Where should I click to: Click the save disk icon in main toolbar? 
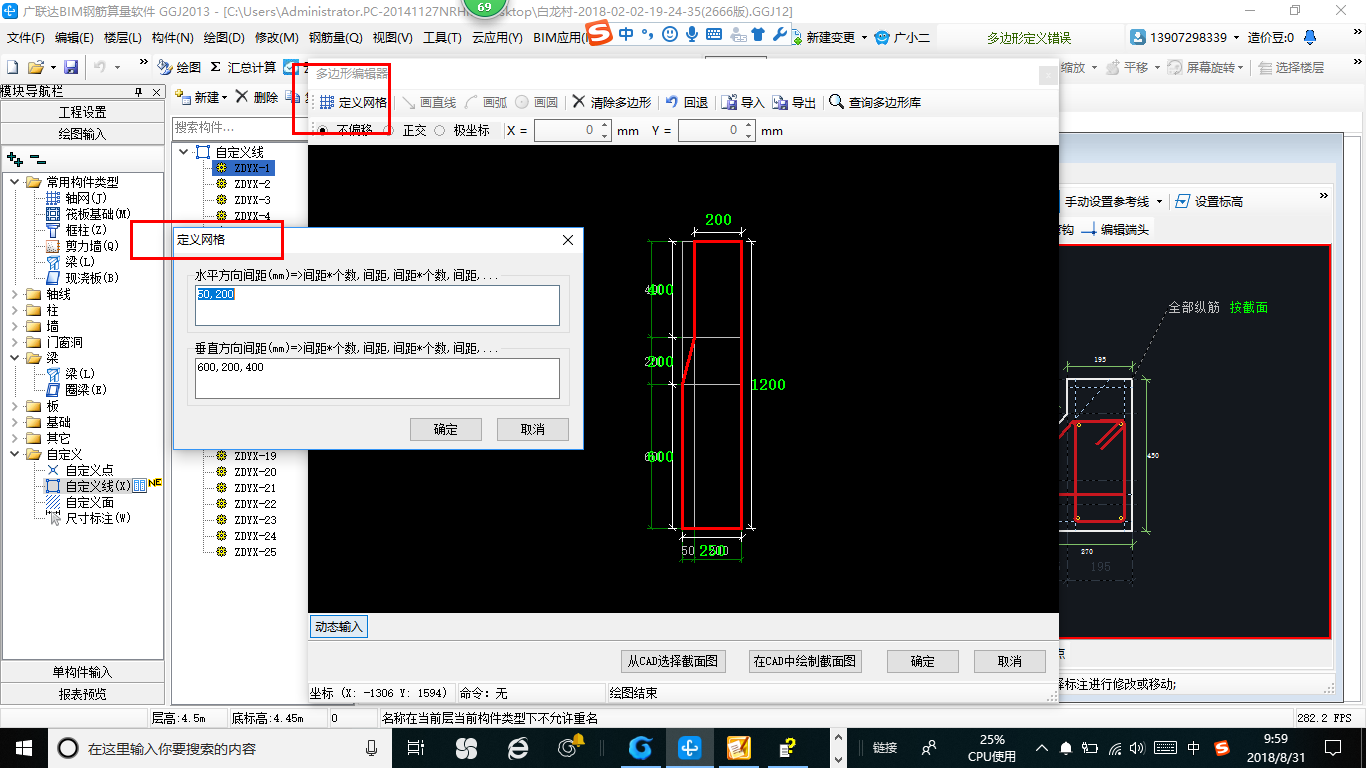pos(71,67)
